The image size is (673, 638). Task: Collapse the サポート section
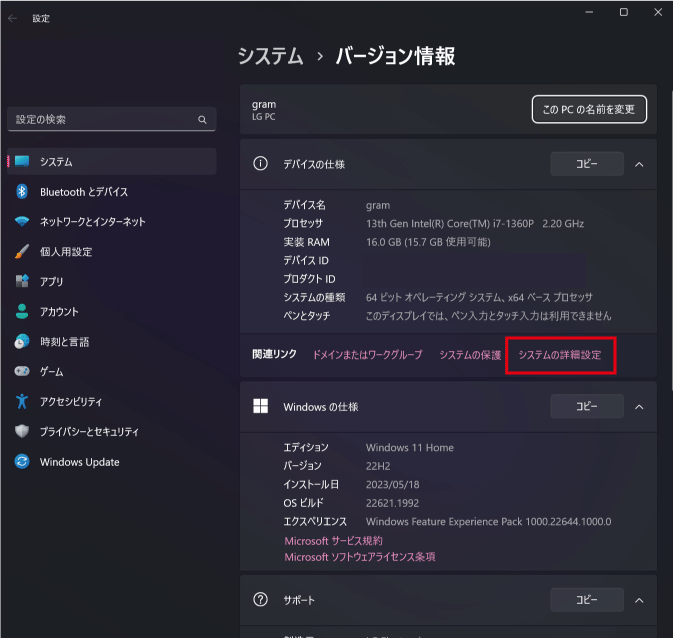[x=639, y=600]
